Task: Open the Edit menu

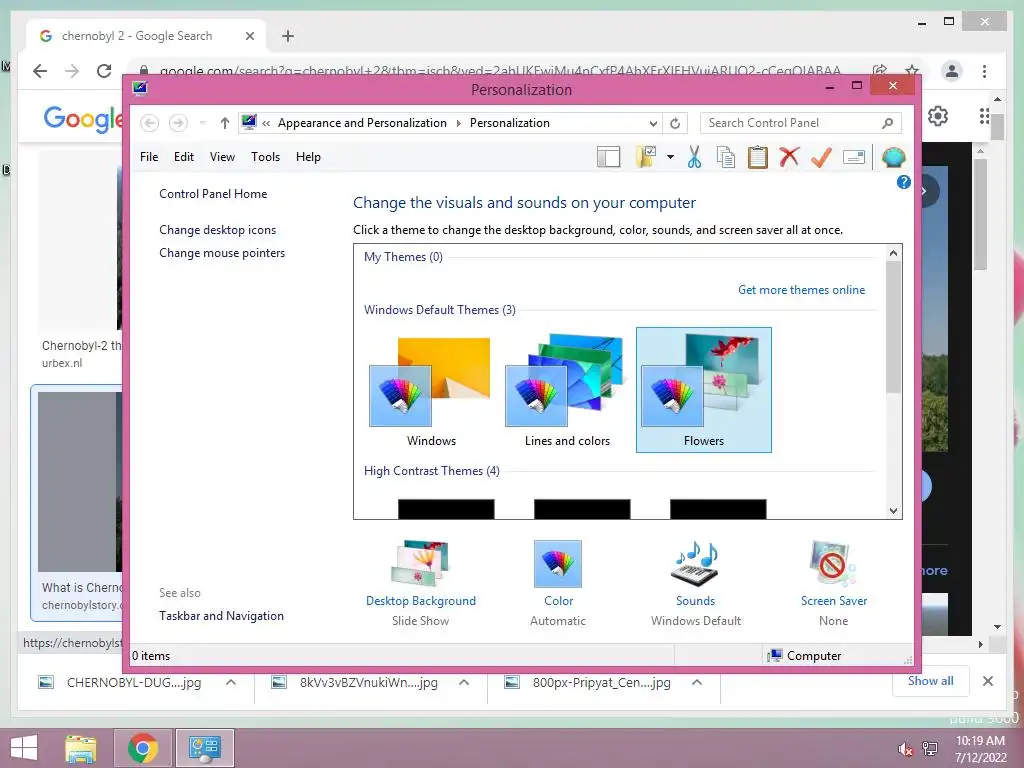Action: (x=184, y=157)
